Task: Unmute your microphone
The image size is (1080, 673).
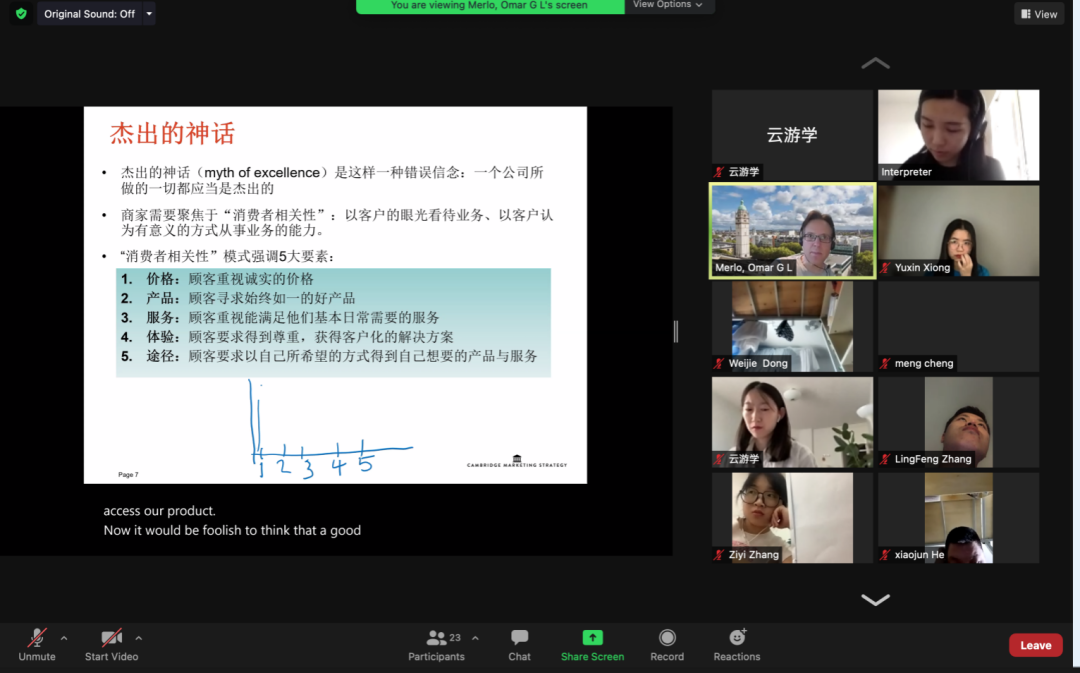Action: coord(36,644)
